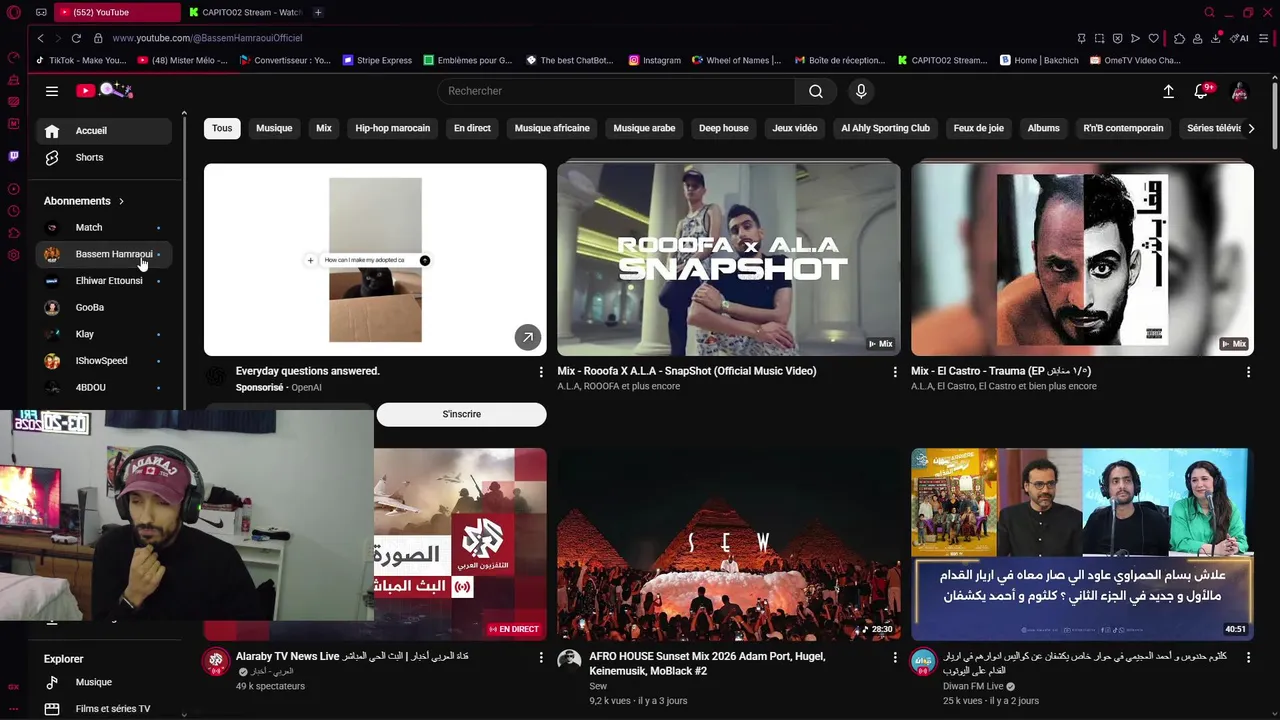
Task: Open the Instagram bookmark
Action: (x=654, y=60)
